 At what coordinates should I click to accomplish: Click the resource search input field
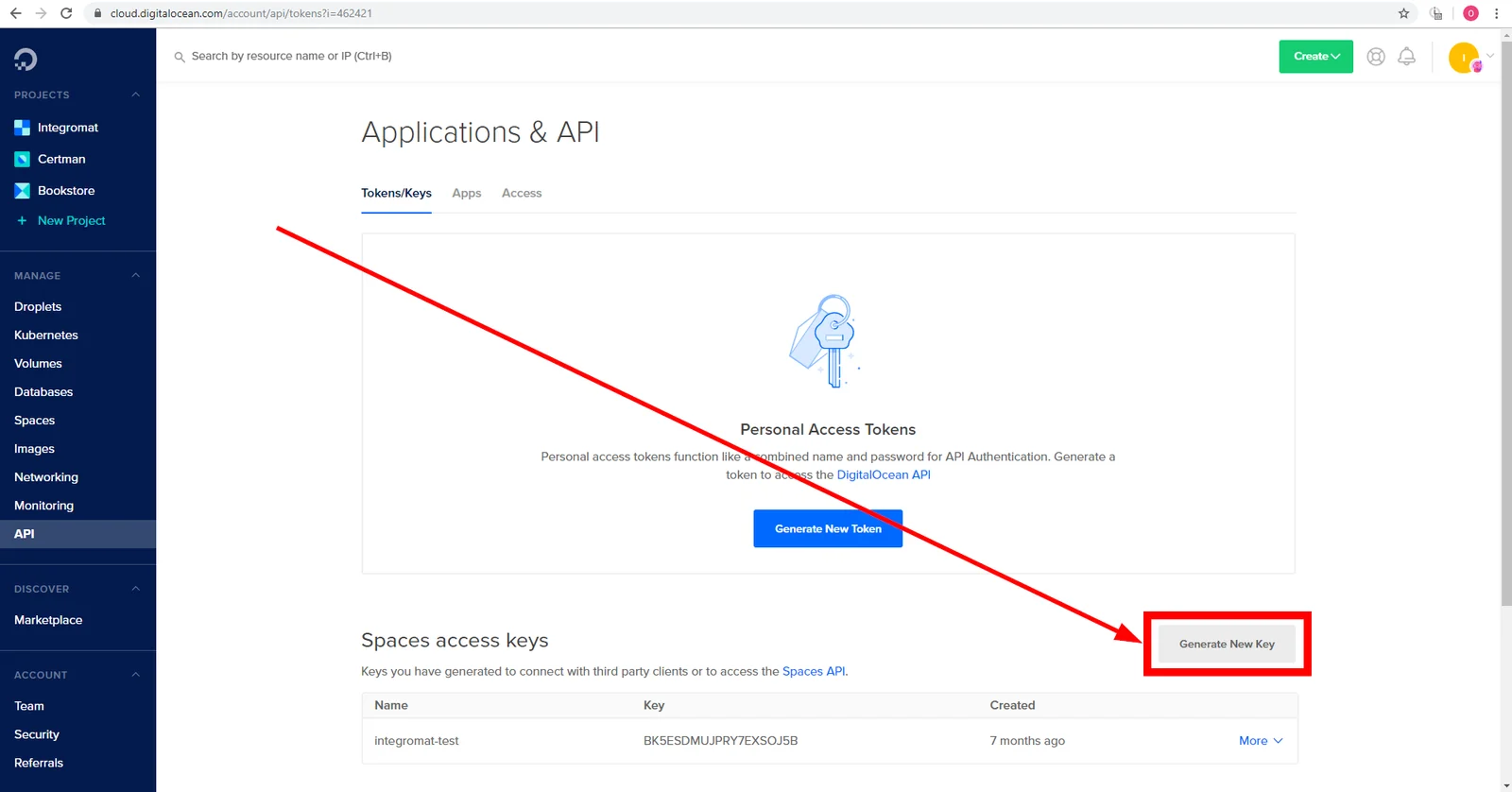pyautogui.click(x=291, y=57)
